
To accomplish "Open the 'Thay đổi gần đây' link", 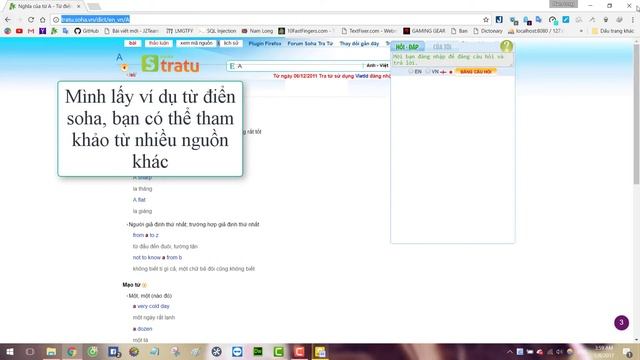I will tap(359, 43).
